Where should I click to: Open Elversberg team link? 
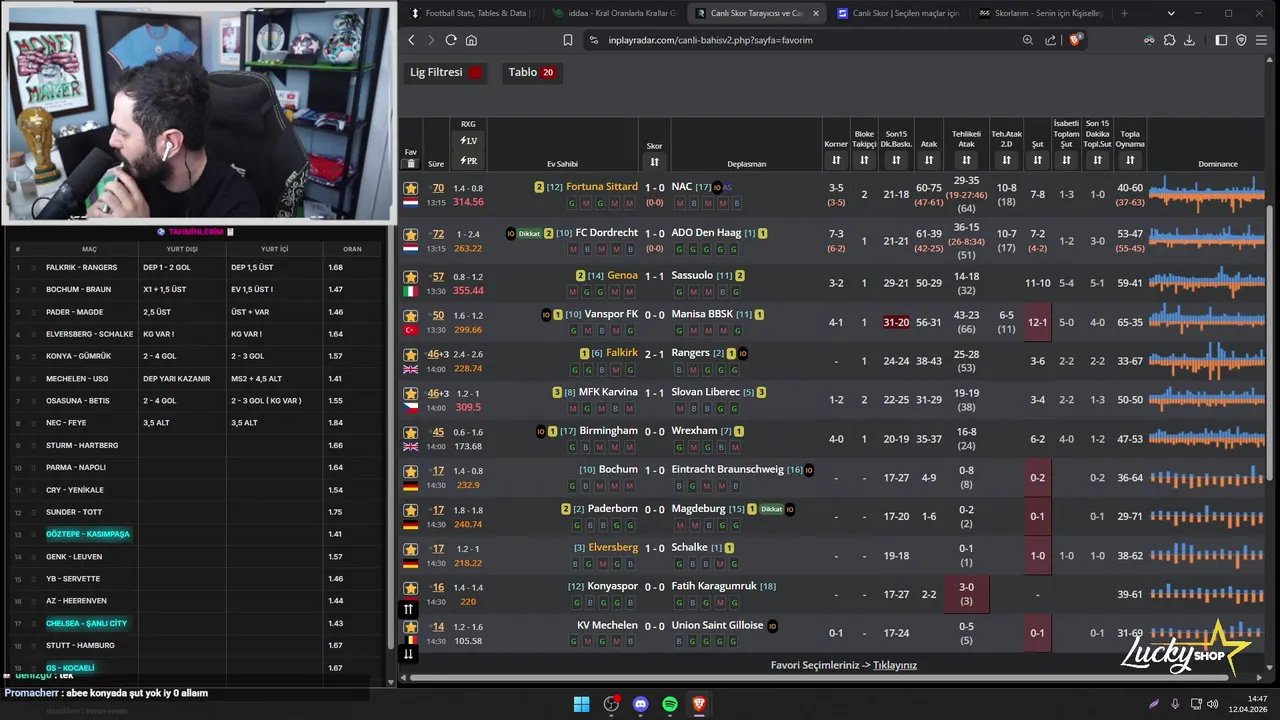pyautogui.click(x=613, y=548)
